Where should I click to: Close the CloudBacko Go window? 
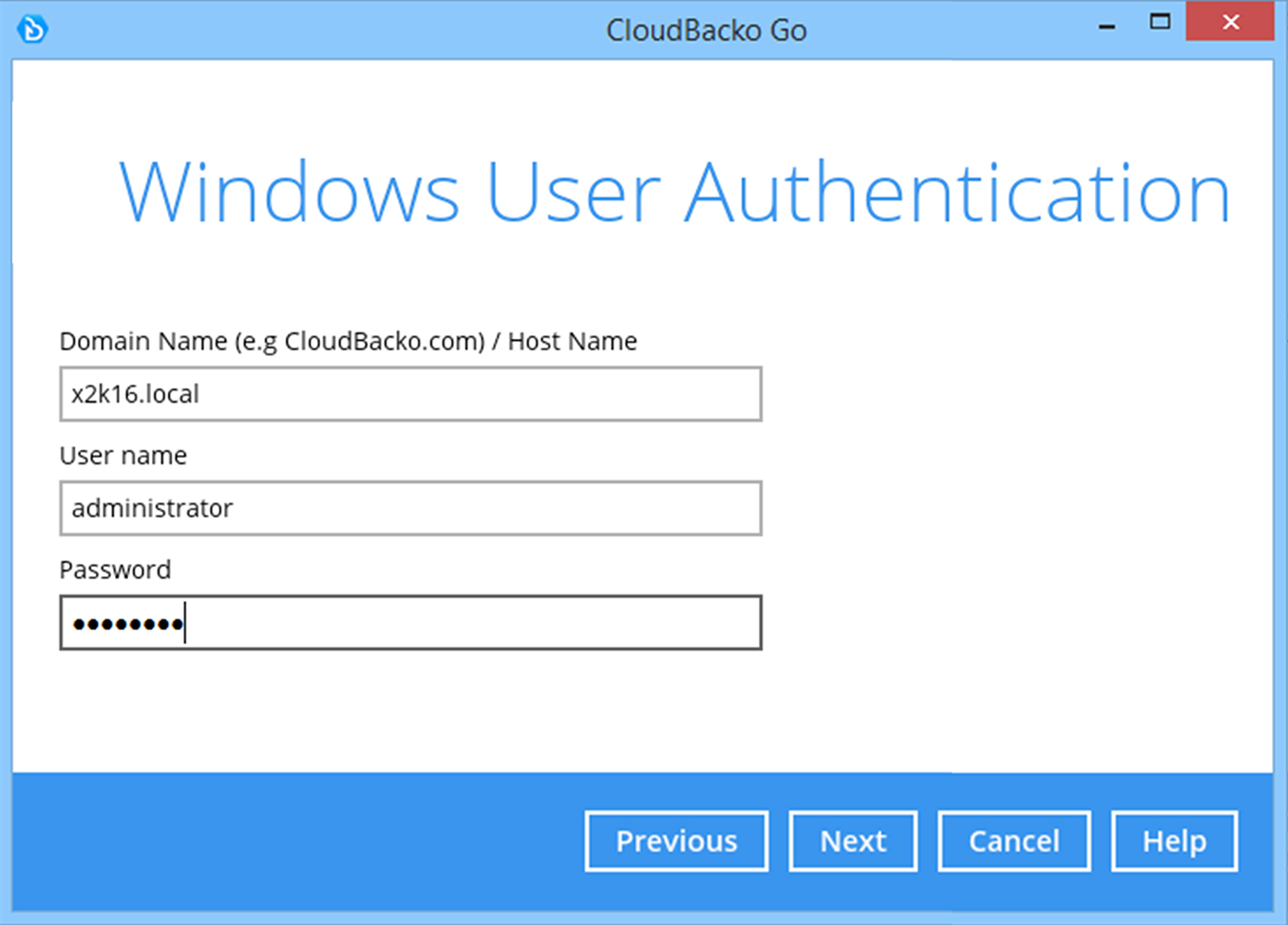coord(1230,21)
